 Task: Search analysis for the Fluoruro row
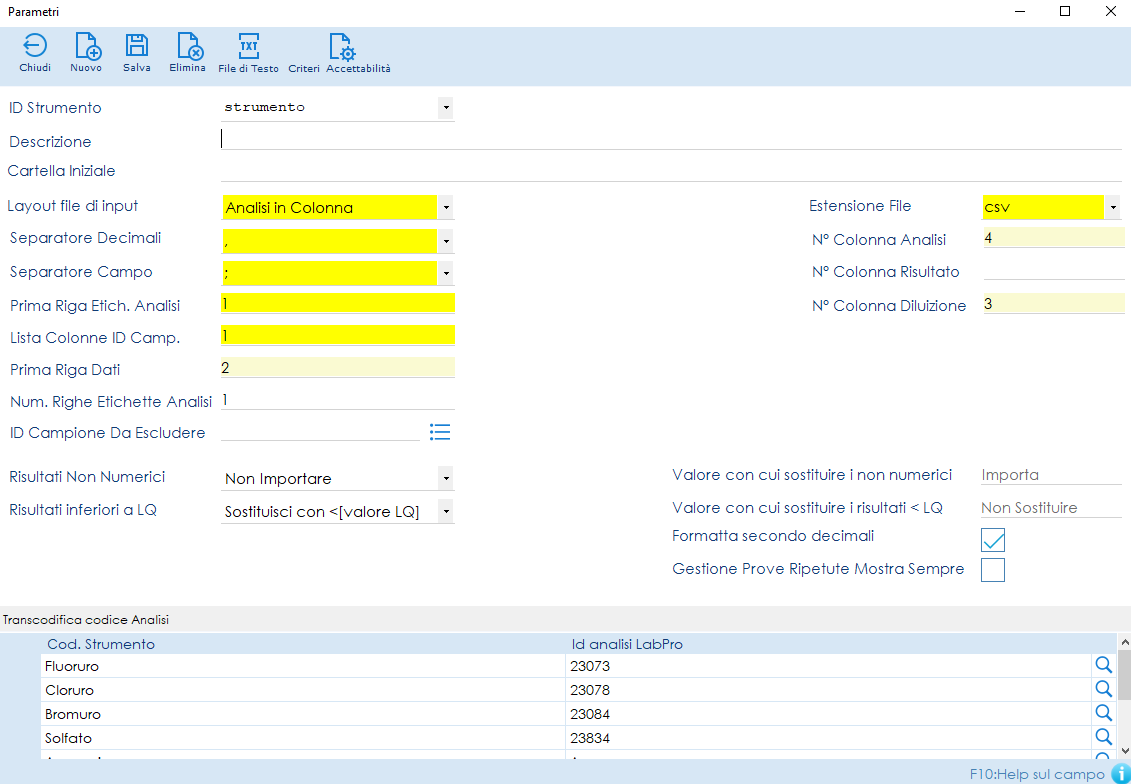pos(1103,665)
